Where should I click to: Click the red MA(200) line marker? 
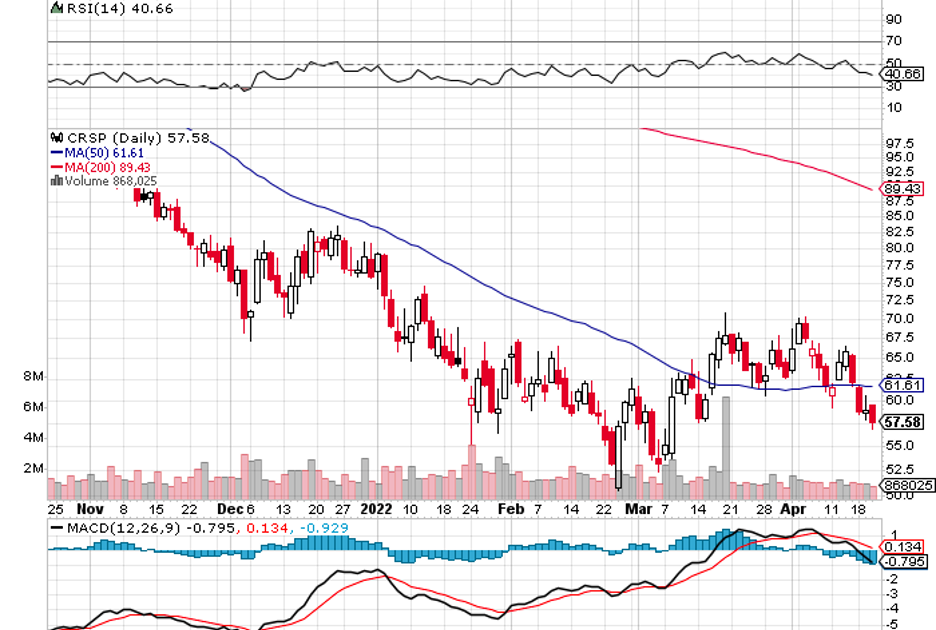55,166
